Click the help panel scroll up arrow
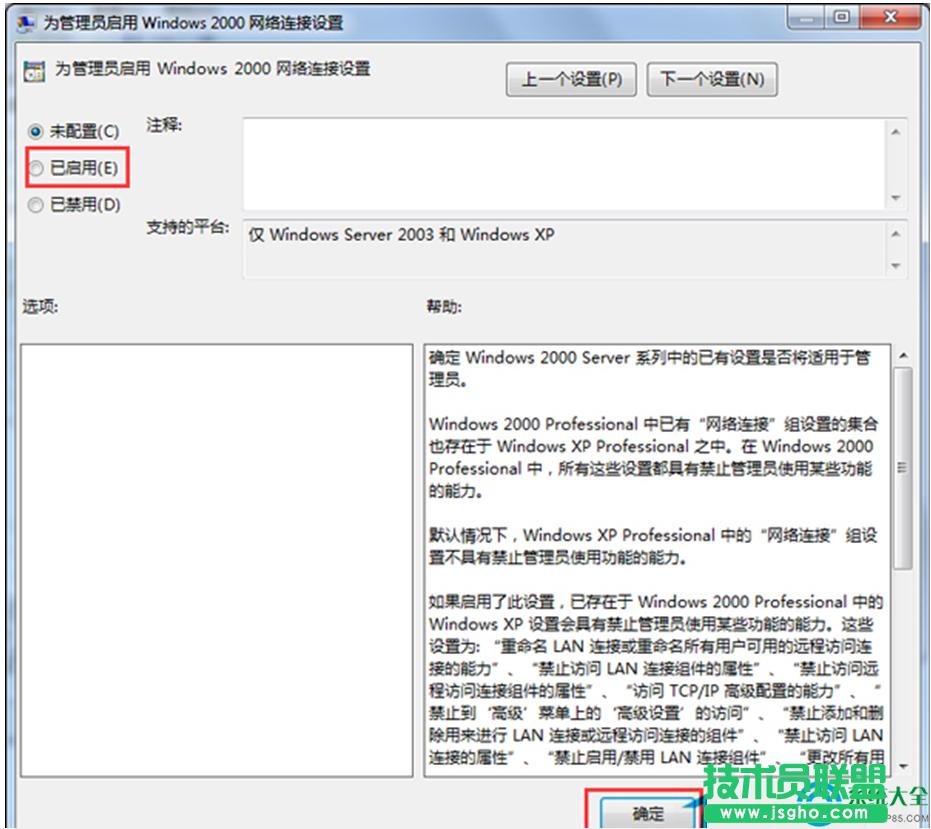 pos(902,356)
